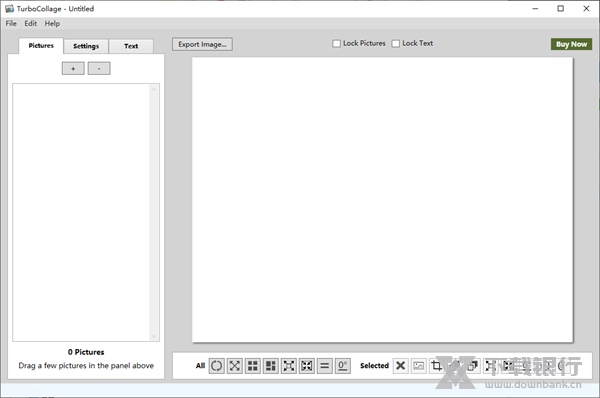
Task: Switch to the Pictures tab
Action: 41,46
